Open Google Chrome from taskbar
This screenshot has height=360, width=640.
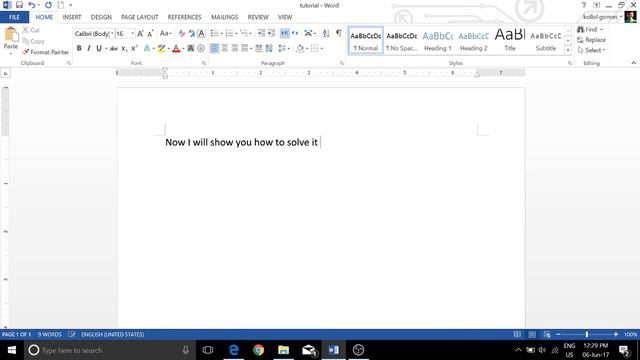[x=258, y=350]
